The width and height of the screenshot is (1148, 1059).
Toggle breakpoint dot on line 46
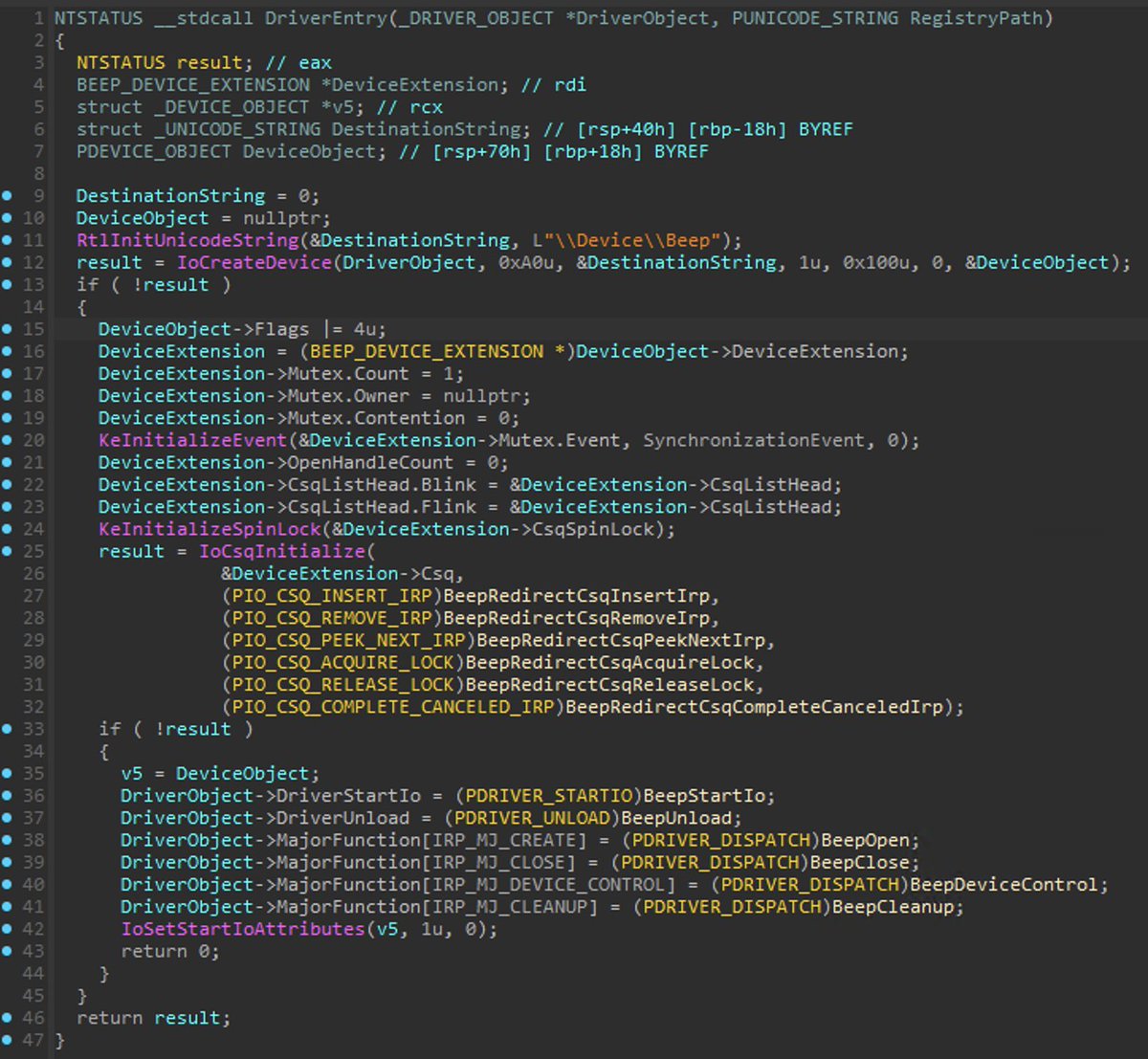[x=8, y=1018]
